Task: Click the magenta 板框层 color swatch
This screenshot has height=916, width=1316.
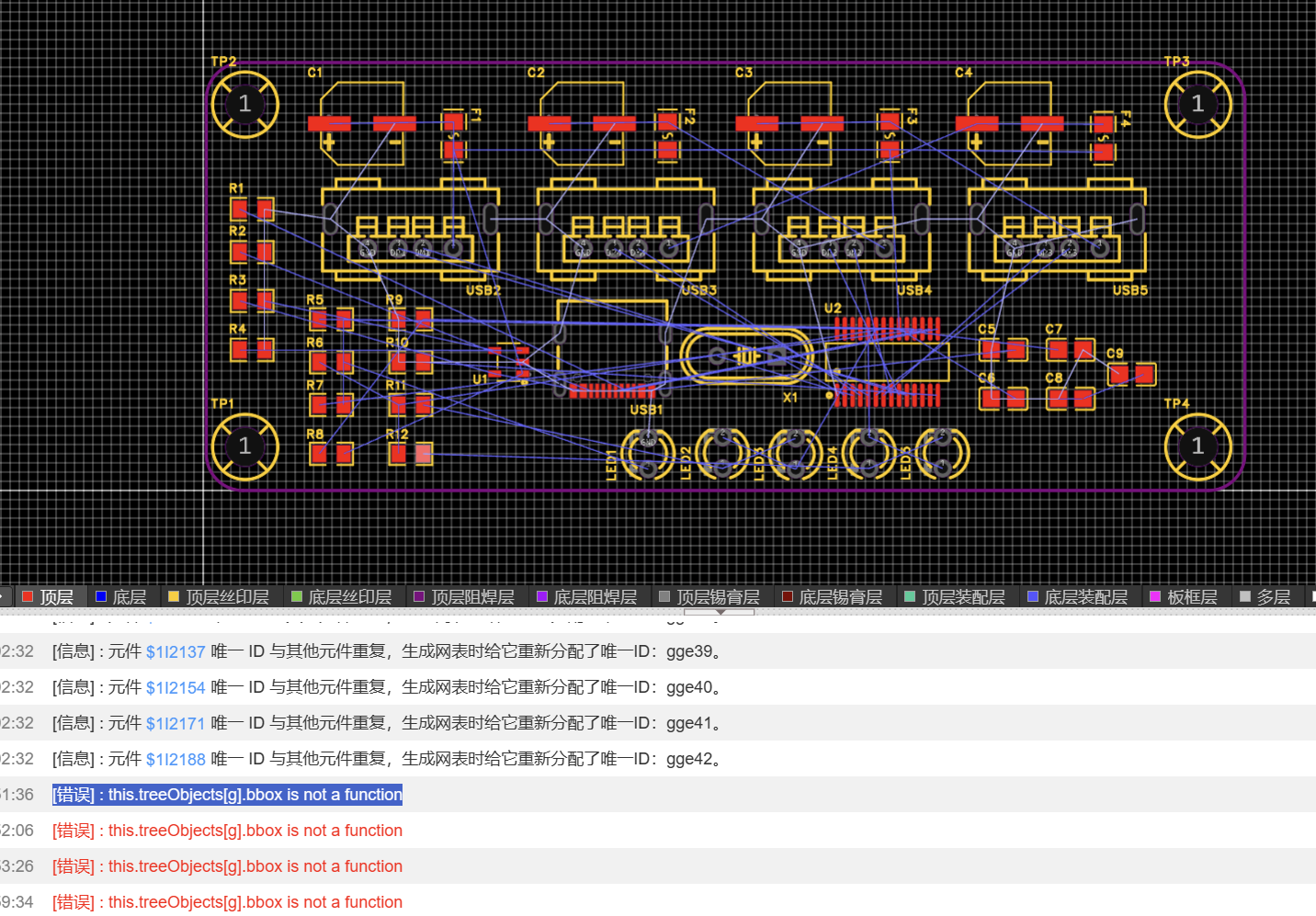Action: [x=1155, y=597]
